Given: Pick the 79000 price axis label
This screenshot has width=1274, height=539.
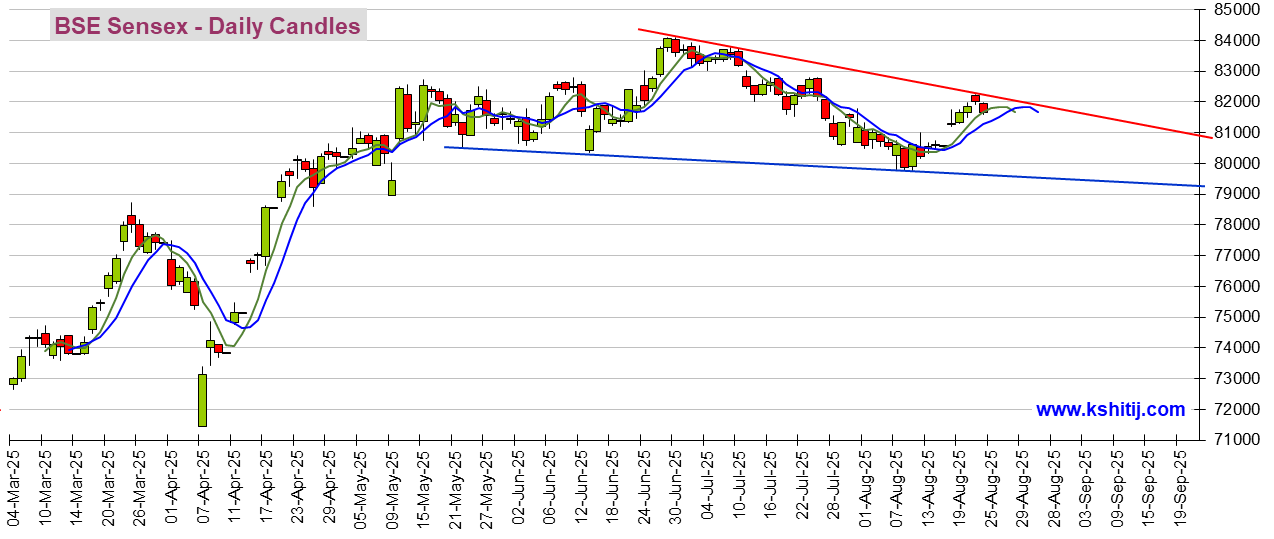Looking at the screenshot, I should 1235,194.
